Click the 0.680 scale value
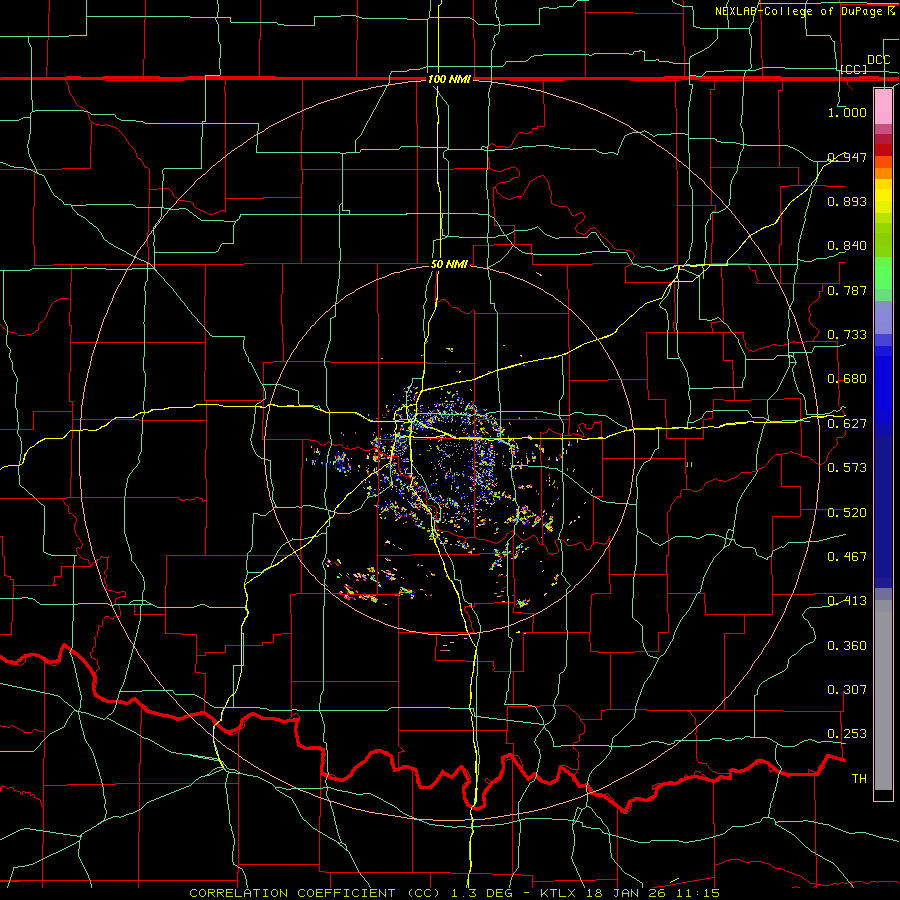Image resolution: width=900 pixels, height=900 pixels. pyautogui.click(x=847, y=379)
